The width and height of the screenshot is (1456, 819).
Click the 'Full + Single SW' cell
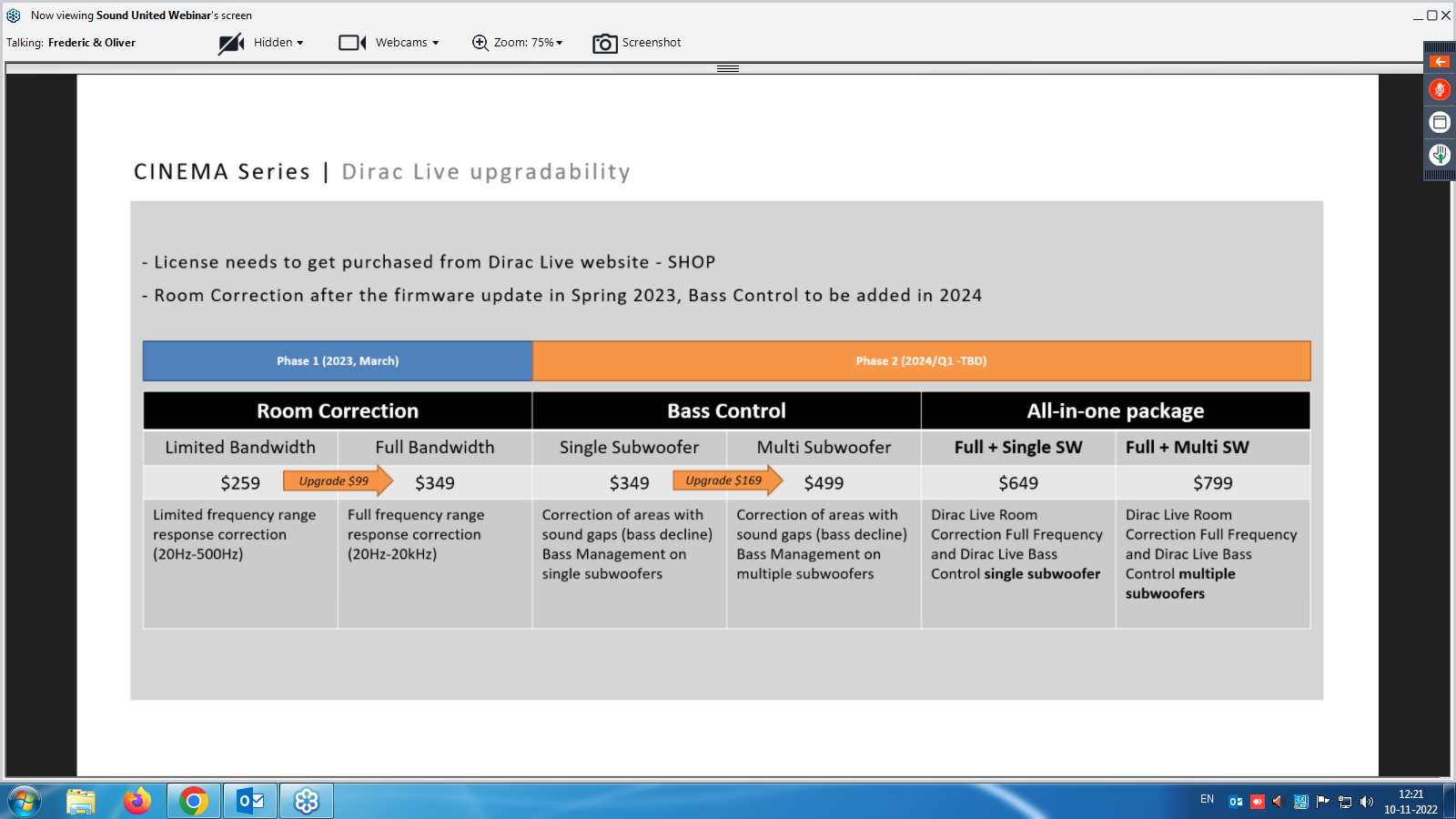coord(1018,447)
